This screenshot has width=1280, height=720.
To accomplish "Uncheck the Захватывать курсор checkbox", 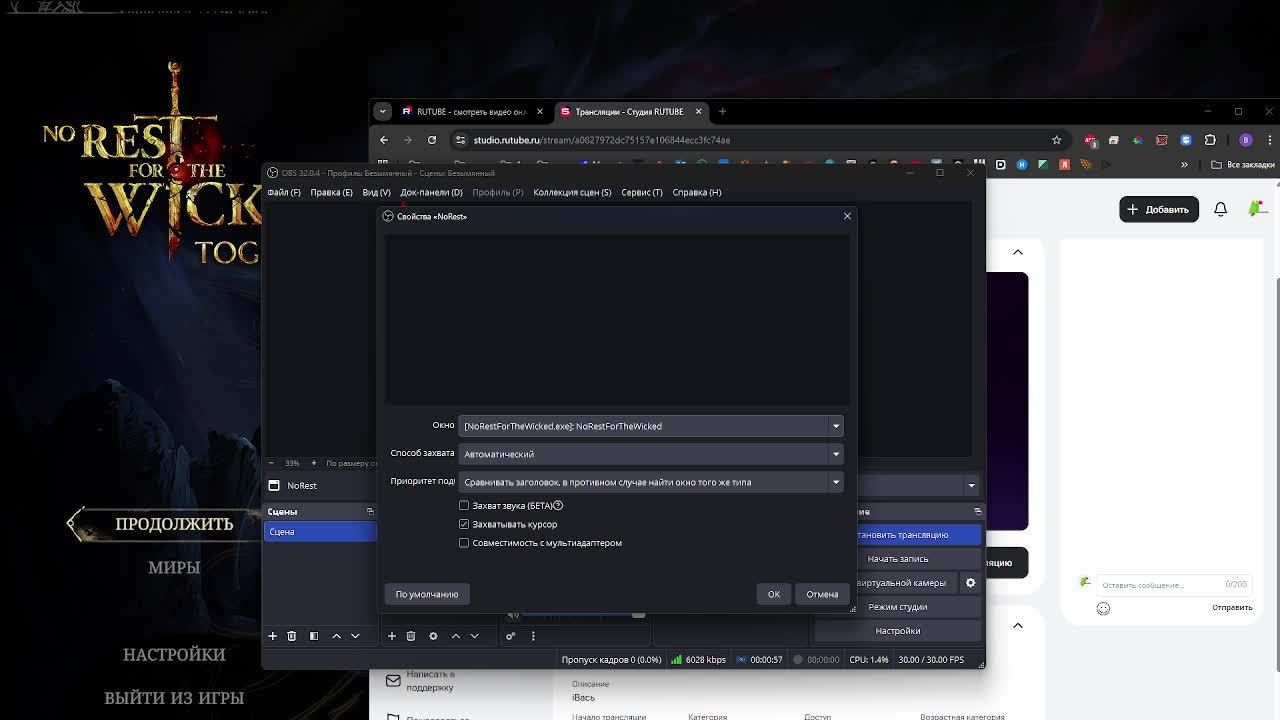I will click(x=464, y=524).
